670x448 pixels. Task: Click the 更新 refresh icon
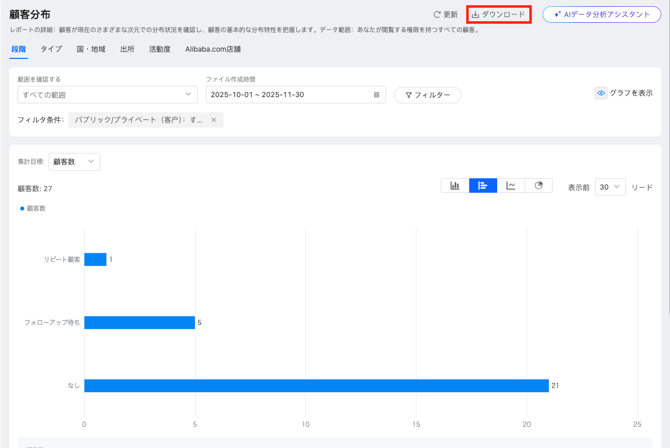[437, 15]
